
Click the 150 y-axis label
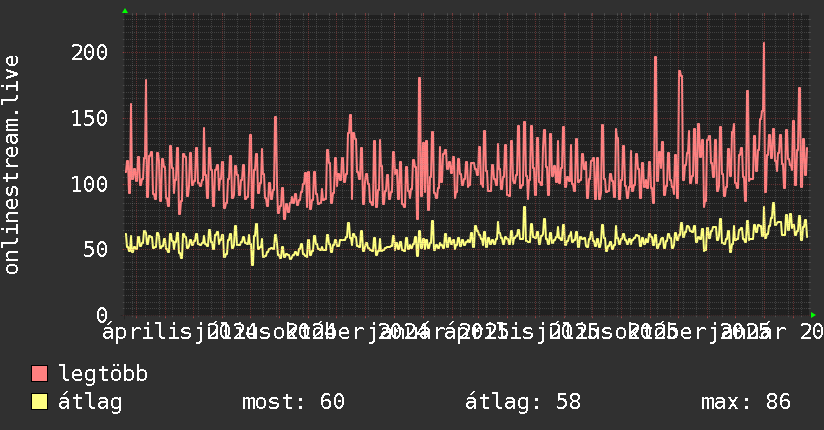[x=90, y=118]
